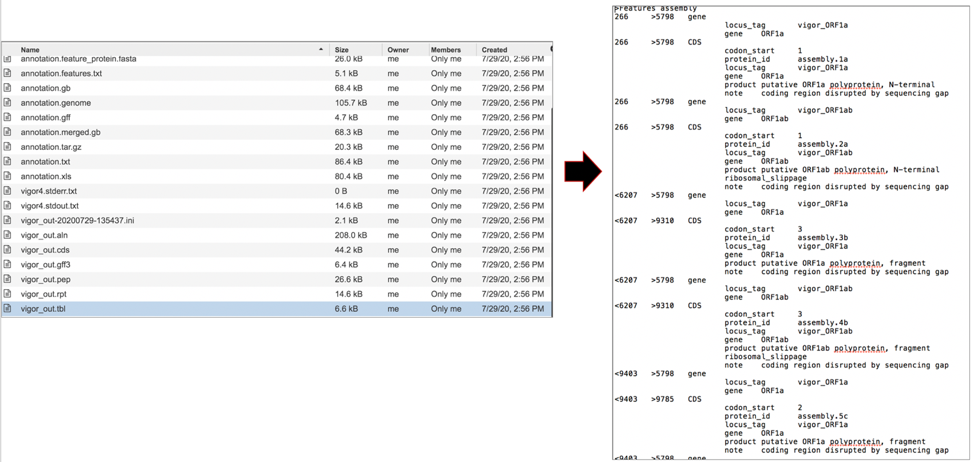Viewport: 974px width, 462px height.
Task: Click the file icon beside annotation.gb
Action: (x=8, y=88)
